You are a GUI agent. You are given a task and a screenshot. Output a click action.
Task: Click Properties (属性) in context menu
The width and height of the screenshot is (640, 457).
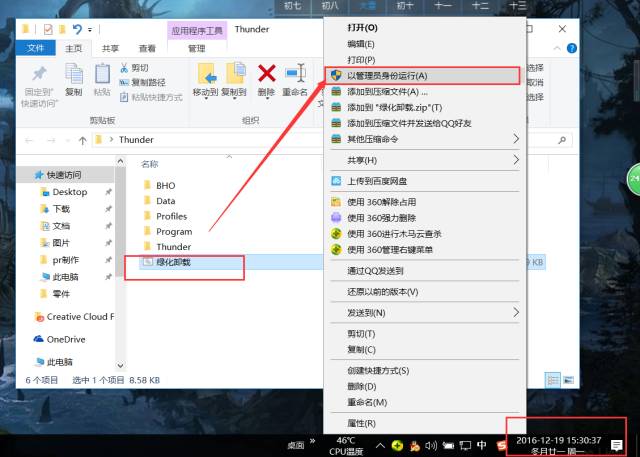[361, 424]
